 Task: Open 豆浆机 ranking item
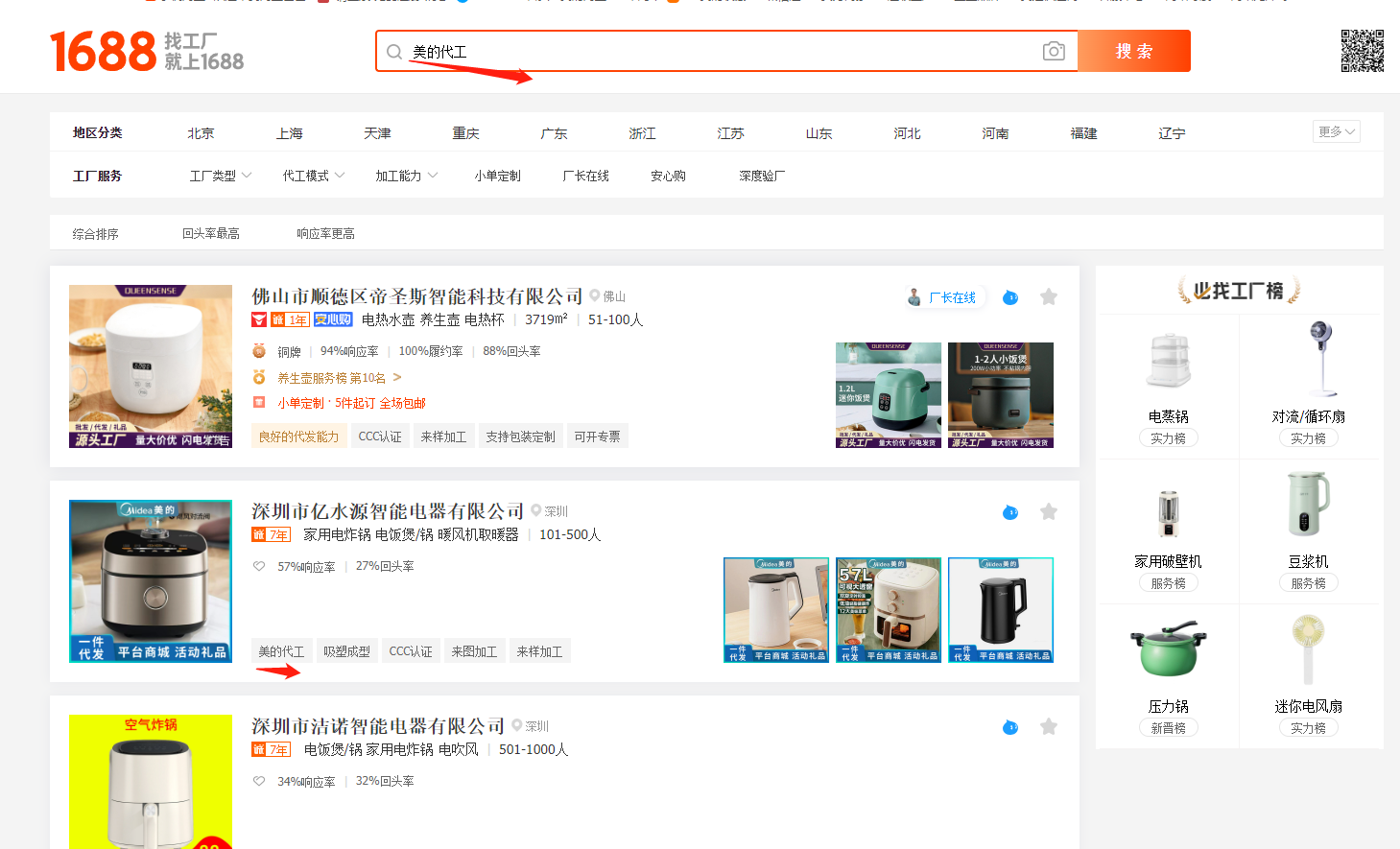(x=1309, y=531)
